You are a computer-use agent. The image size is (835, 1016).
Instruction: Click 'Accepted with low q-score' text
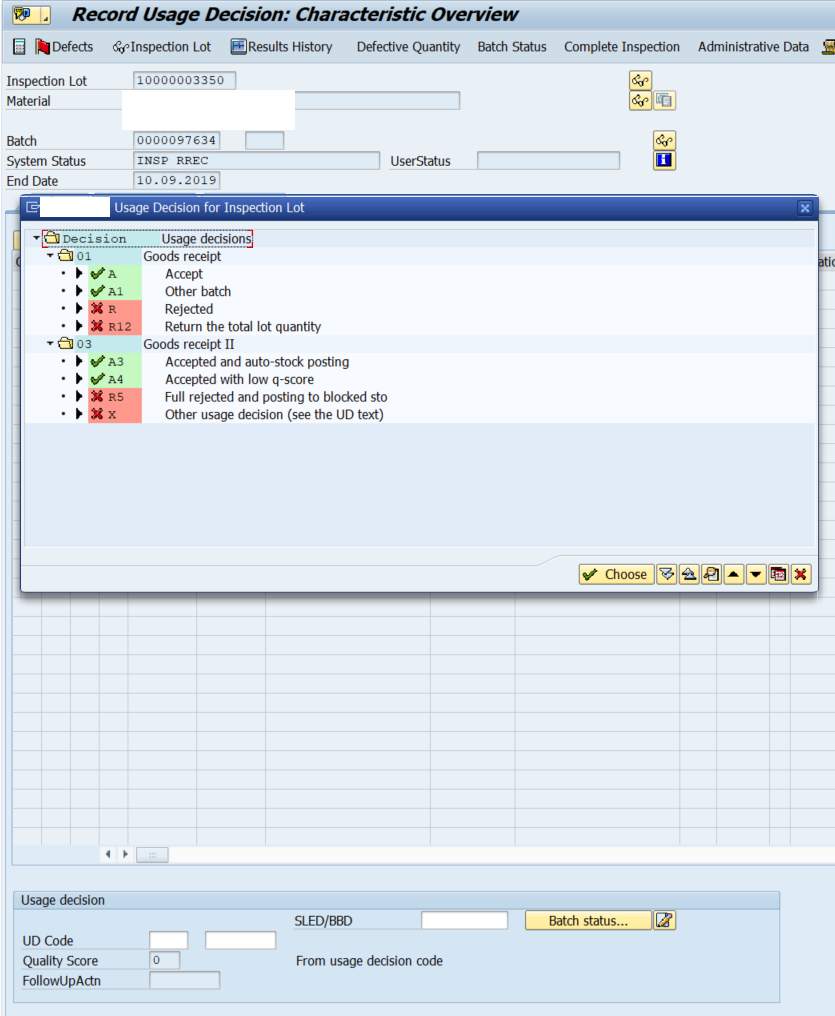point(240,379)
